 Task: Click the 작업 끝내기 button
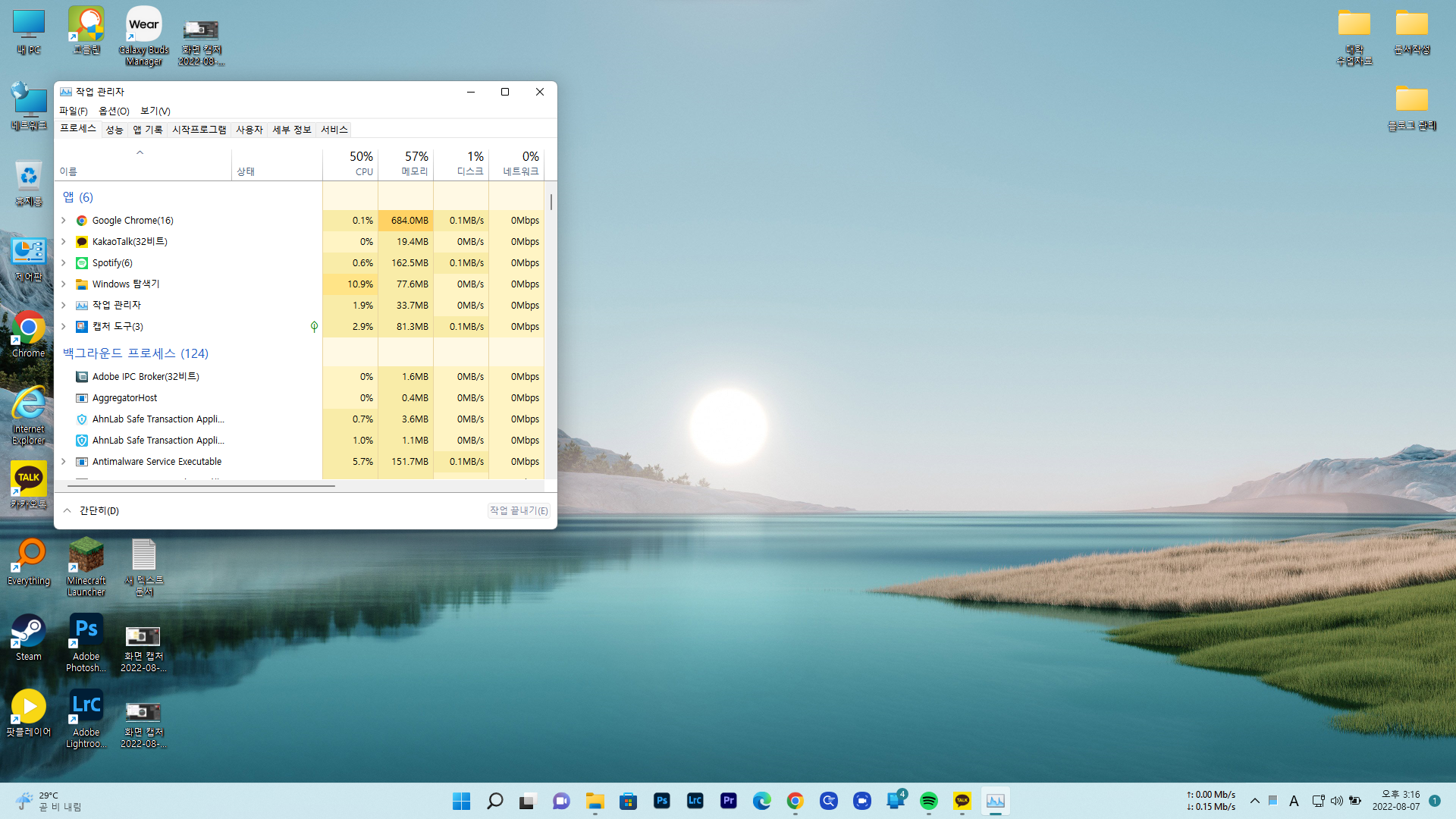coord(519,511)
